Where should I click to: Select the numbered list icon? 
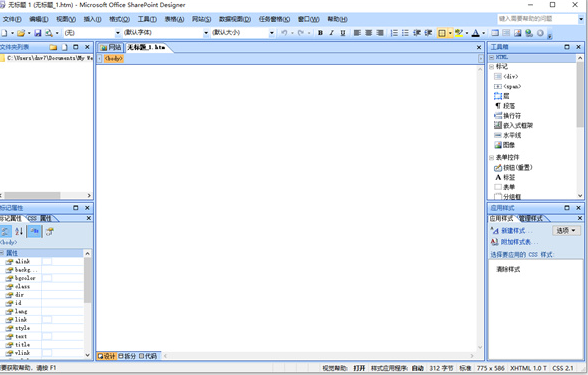[394, 33]
